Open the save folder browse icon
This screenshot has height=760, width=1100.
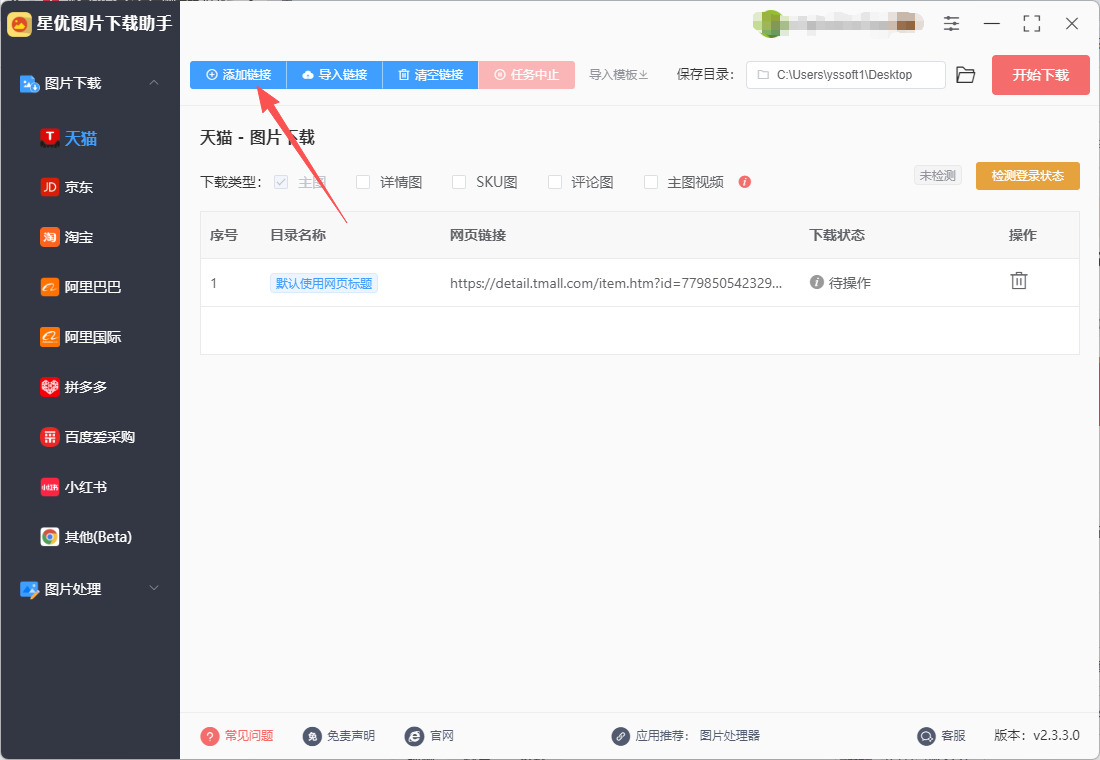pos(966,75)
